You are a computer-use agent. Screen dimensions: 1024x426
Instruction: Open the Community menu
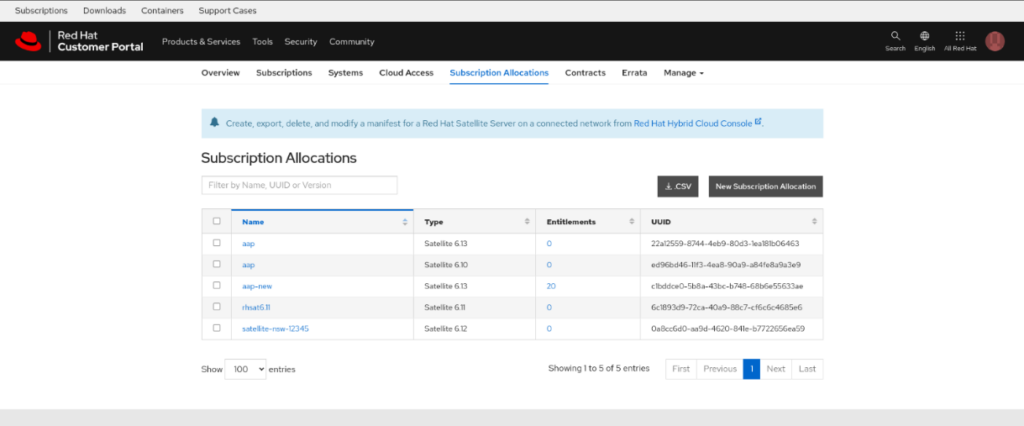pyautogui.click(x=352, y=42)
